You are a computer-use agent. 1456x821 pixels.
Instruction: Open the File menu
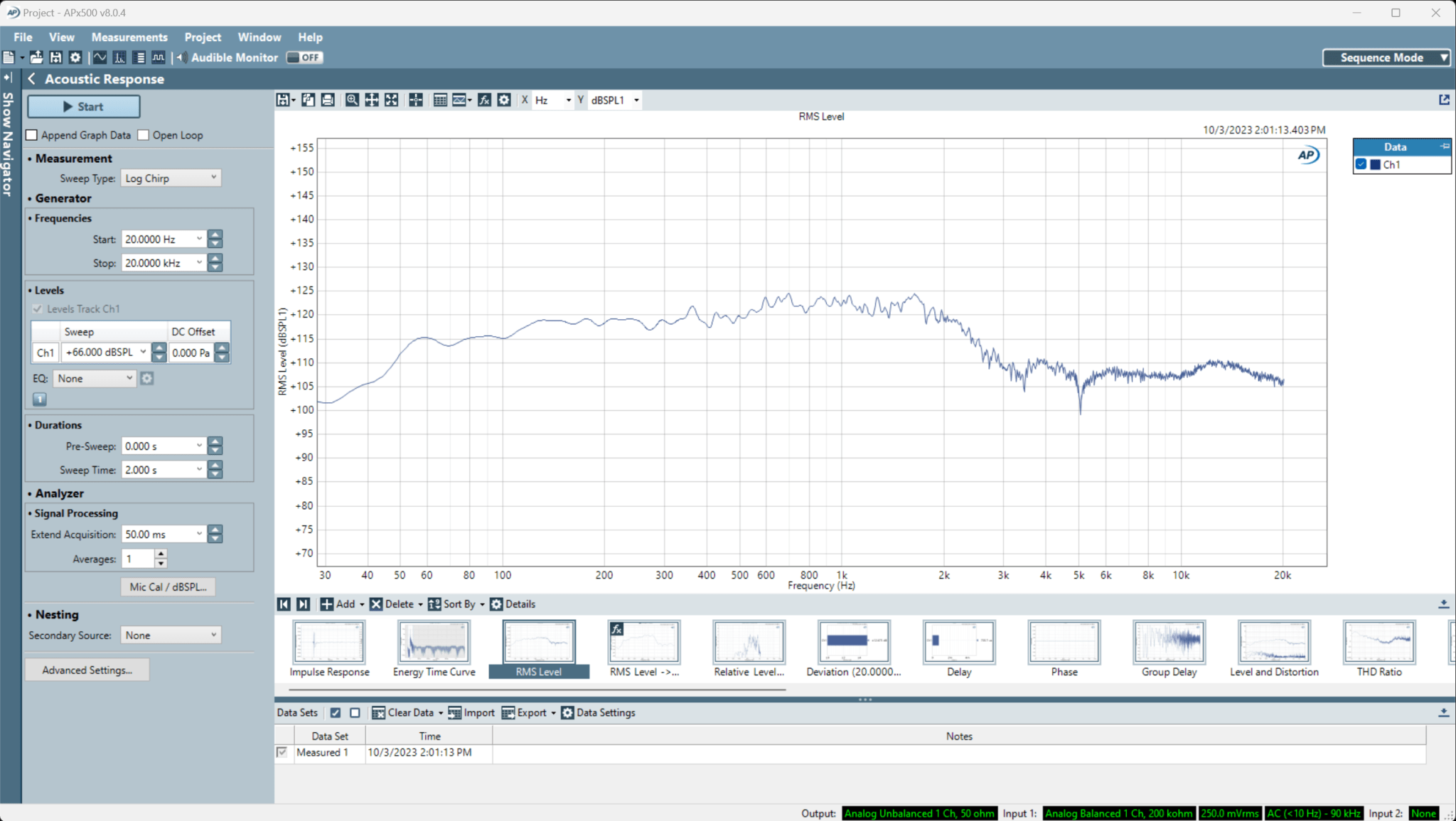tap(23, 37)
